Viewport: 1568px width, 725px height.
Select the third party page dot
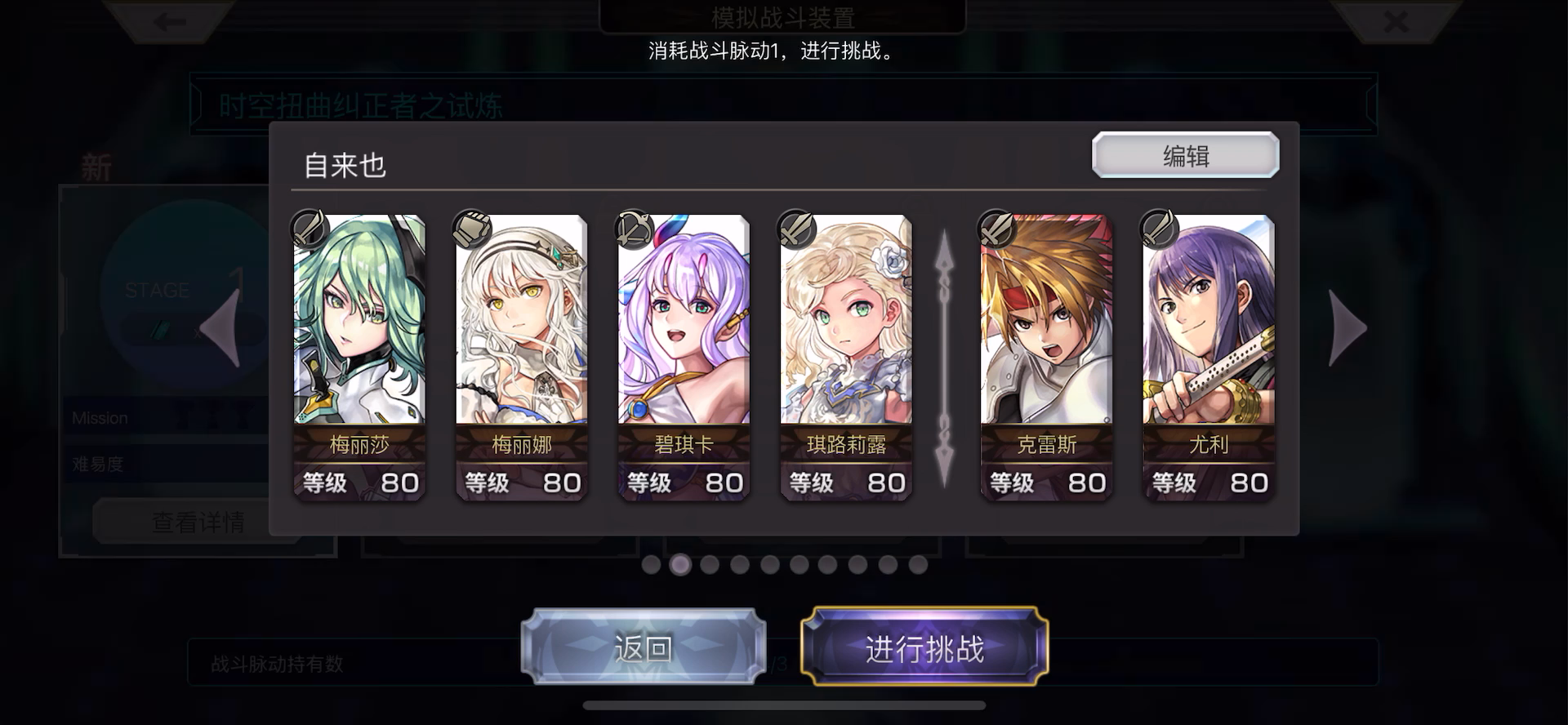(710, 564)
